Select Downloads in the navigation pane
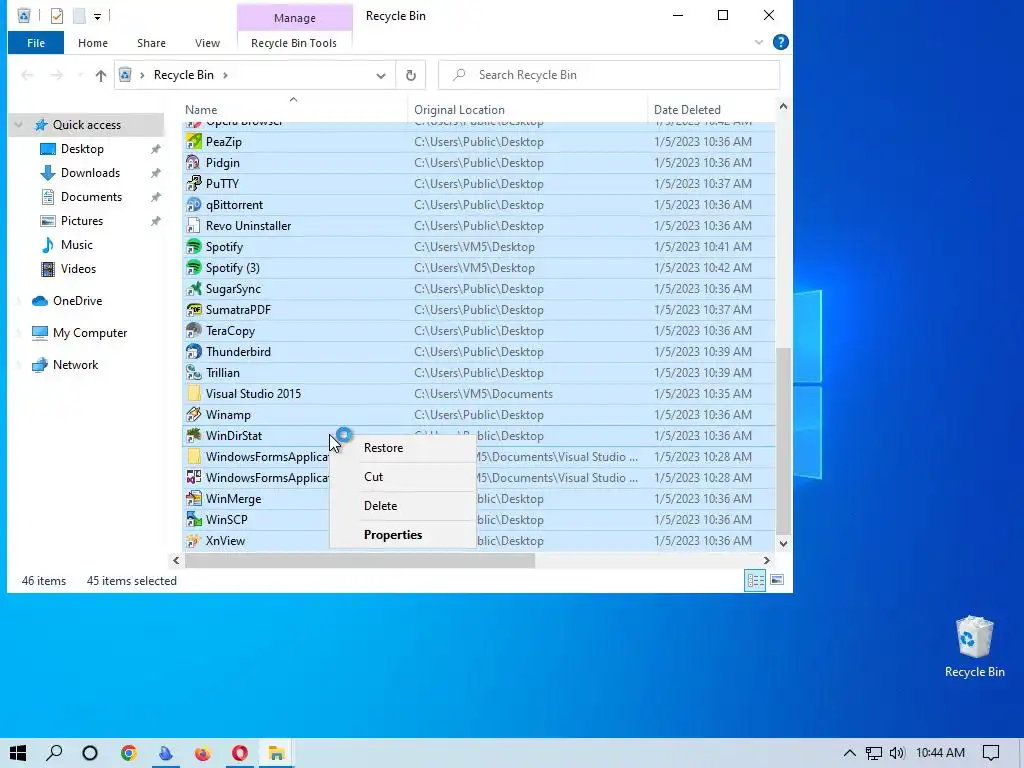 pos(90,172)
